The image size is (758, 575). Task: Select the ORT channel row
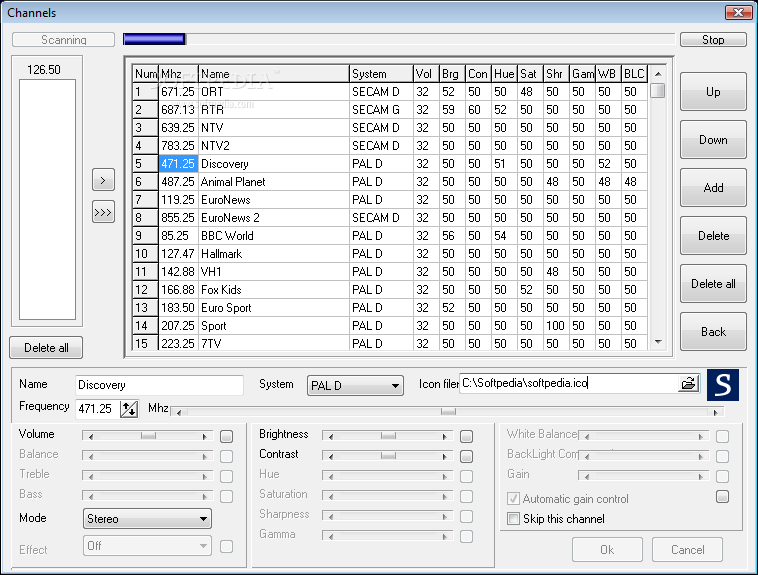(x=390, y=92)
